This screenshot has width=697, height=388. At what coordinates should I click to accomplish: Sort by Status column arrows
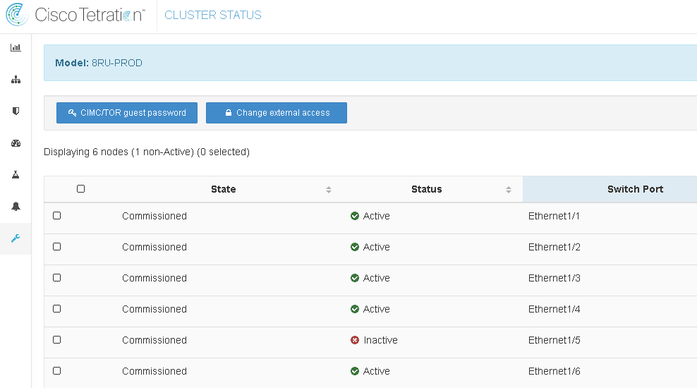[509, 190]
